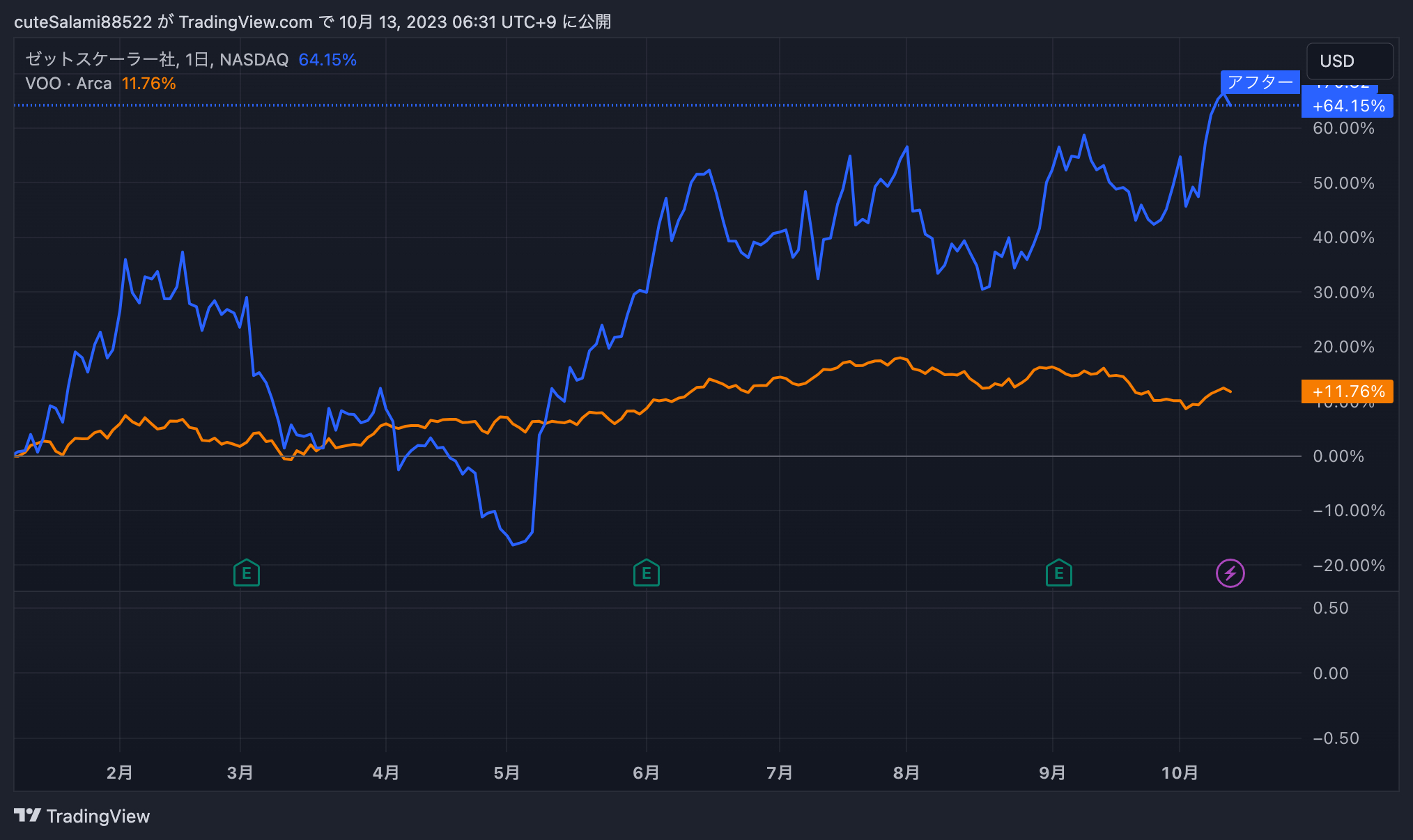The image size is (1413, 840).
Task: Click the TradingView logo icon
Action: tap(28, 816)
